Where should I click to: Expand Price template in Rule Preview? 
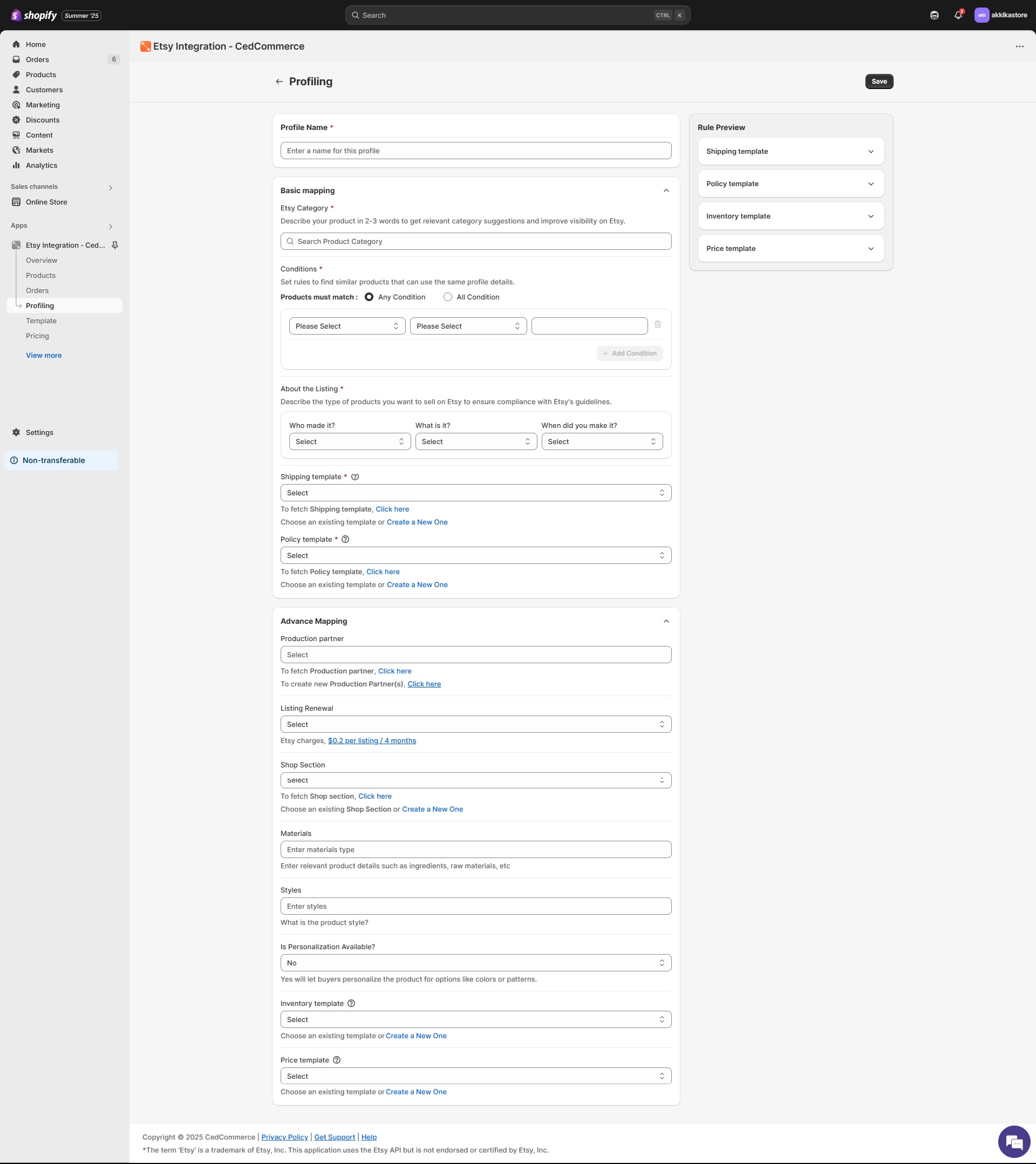coord(790,249)
